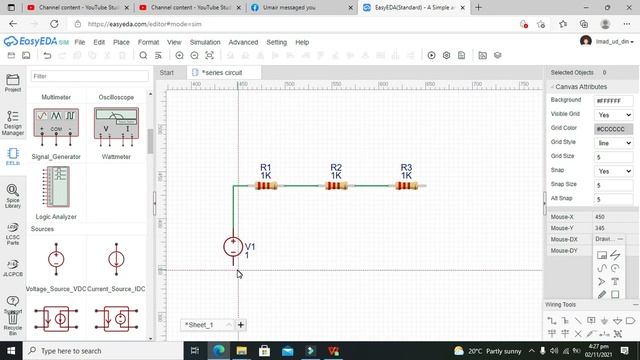
Task: Select the Arc tool in Drawing Tools
Action: pos(615,268)
